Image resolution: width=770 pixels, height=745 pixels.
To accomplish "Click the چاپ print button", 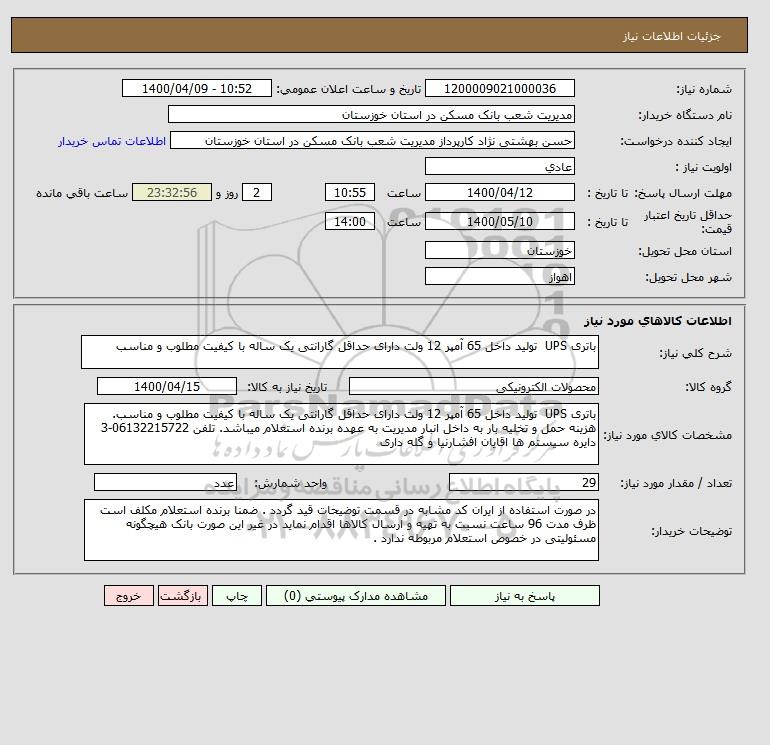I will (x=237, y=595).
